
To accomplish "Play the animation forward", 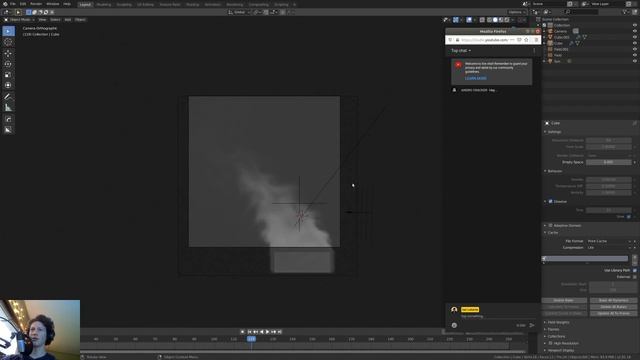I will click(268, 332).
